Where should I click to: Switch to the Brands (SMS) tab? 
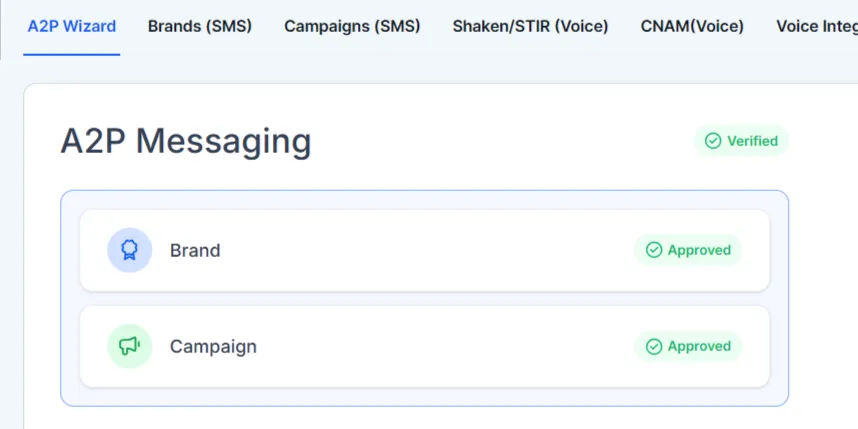[200, 26]
